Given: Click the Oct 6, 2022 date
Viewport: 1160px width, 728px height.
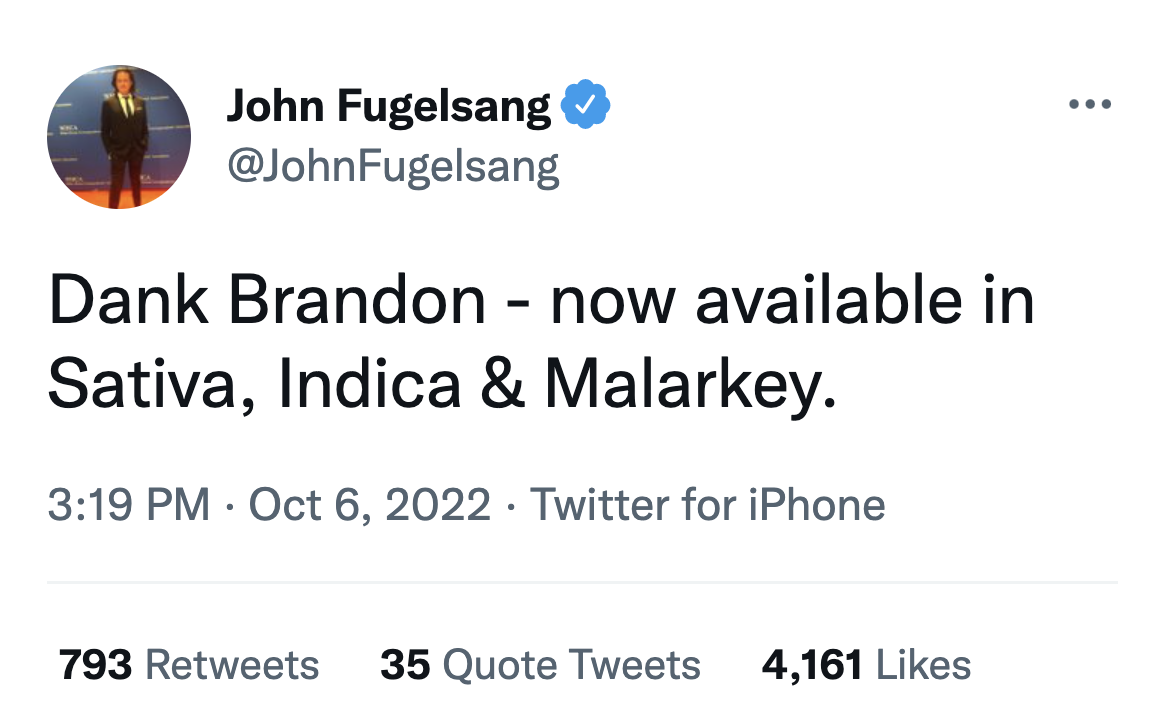Looking at the screenshot, I should pyautogui.click(x=369, y=504).
